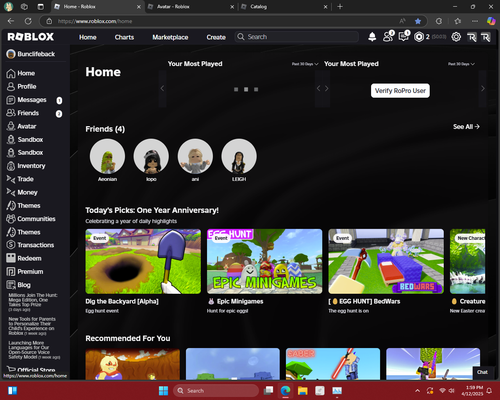Expand the first Past 30 Days dropdown

pos(305,64)
